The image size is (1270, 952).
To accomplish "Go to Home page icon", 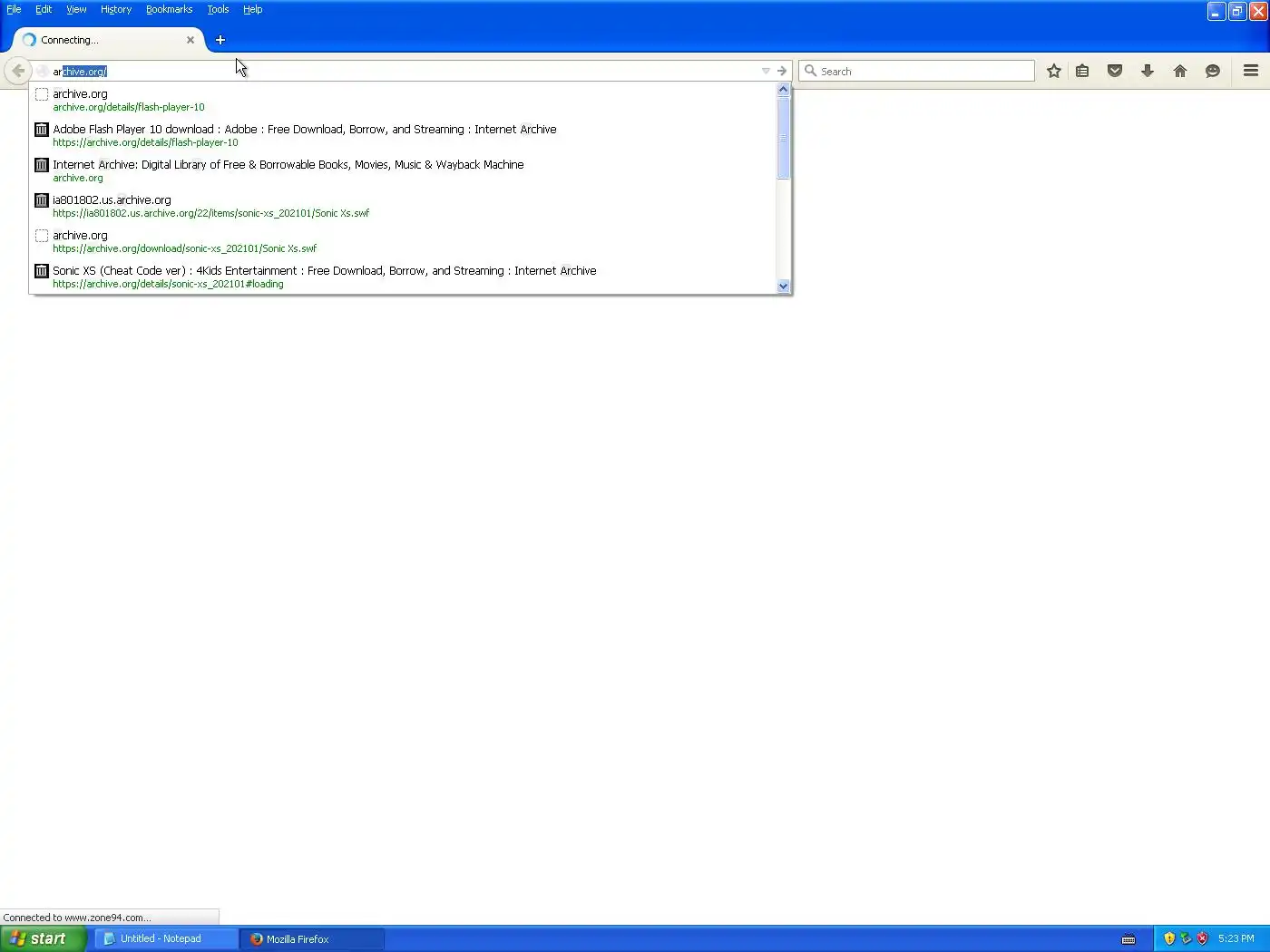I will (x=1180, y=71).
